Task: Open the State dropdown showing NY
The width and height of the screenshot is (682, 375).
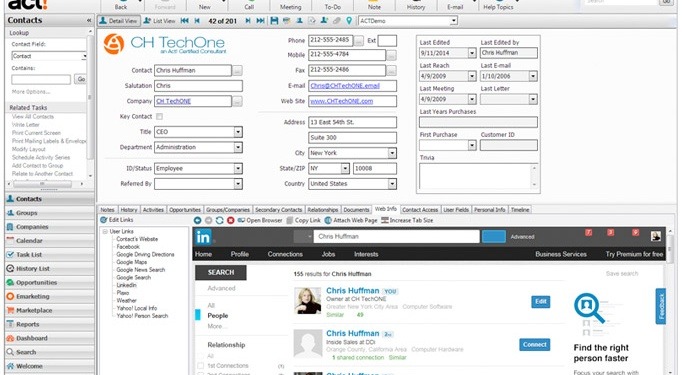Action: tap(345, 168)
